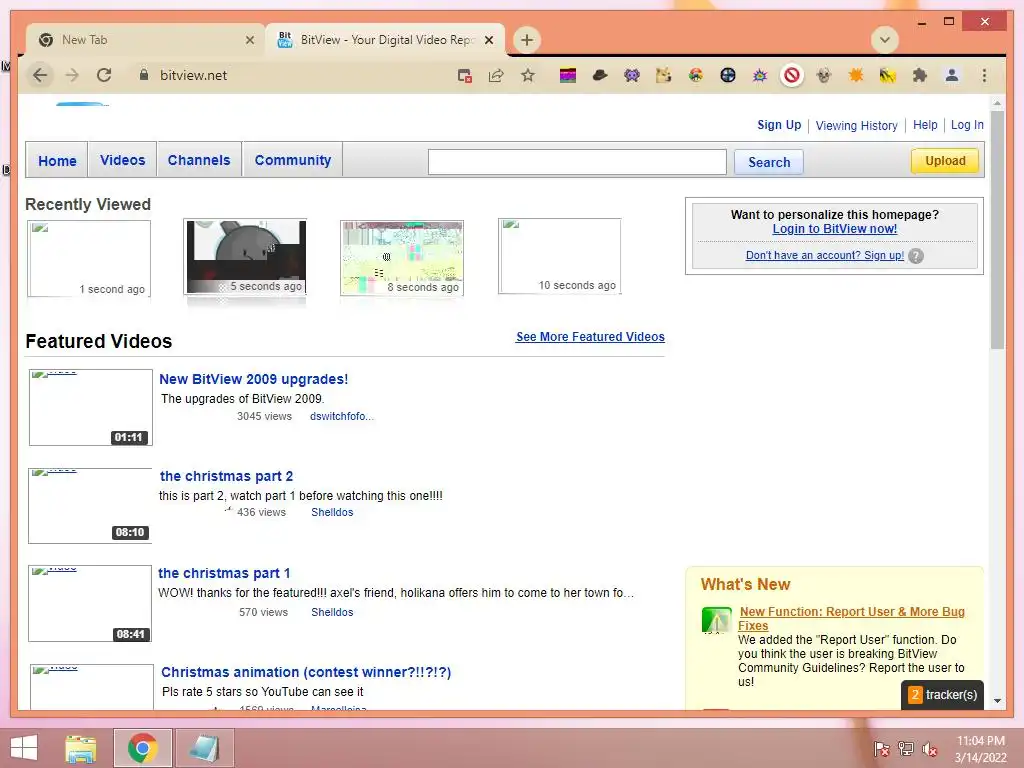1024x768 pixels.
Task: Click the 08:10 video thumbnail
Action: pos(90,505)
